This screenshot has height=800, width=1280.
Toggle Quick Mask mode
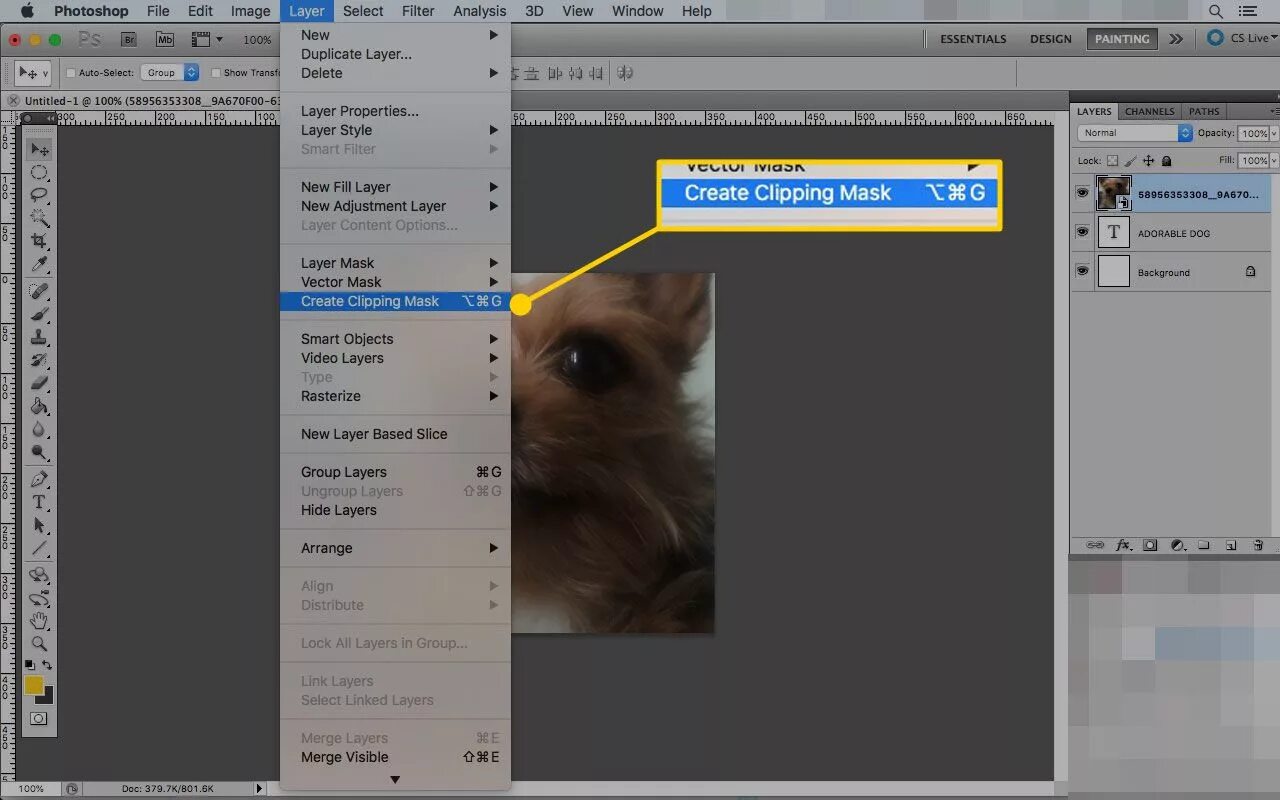(x=39, y=718)
